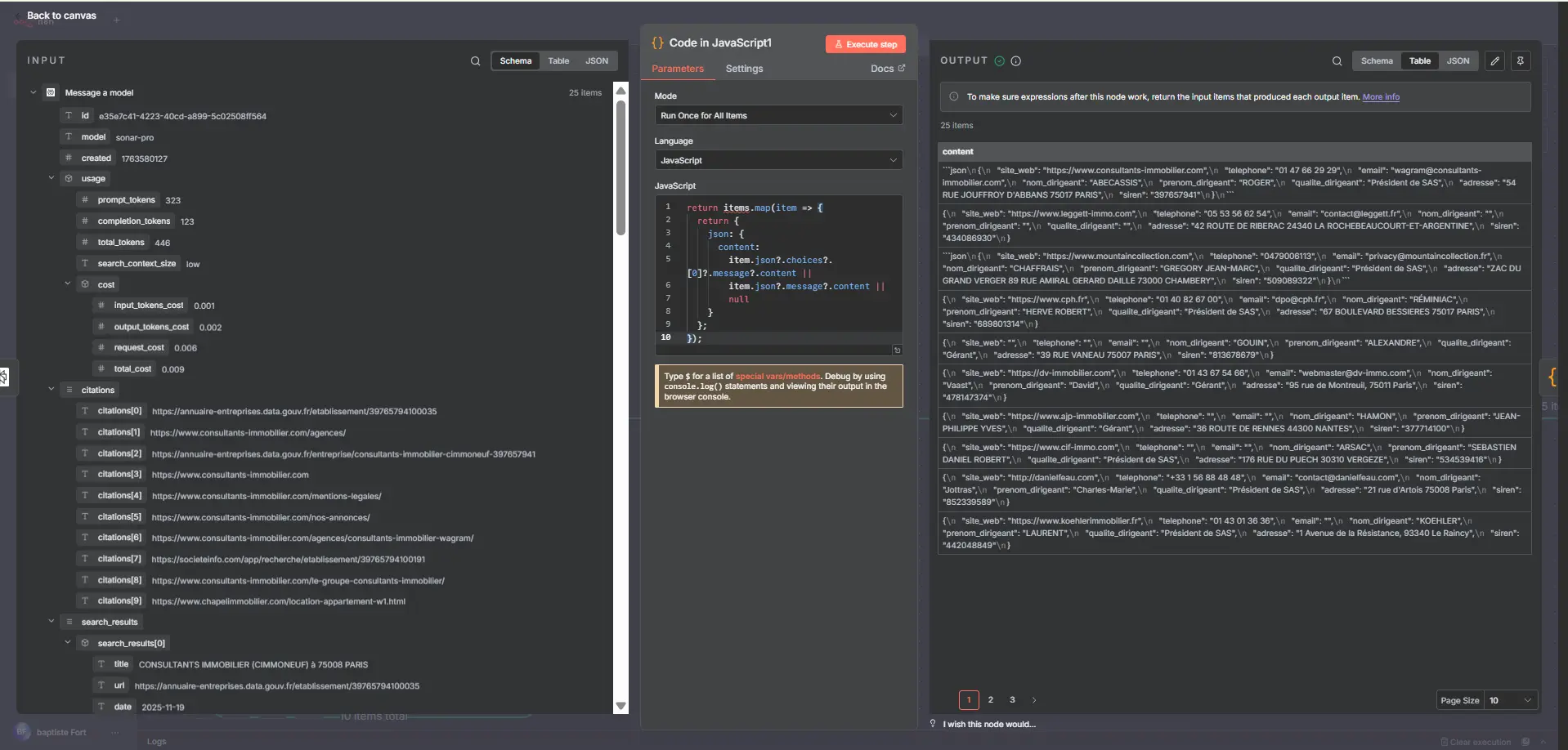Viewport: 1568px width, 750px height.
Task: Click the usage object type icon
Action: [69, 178]
